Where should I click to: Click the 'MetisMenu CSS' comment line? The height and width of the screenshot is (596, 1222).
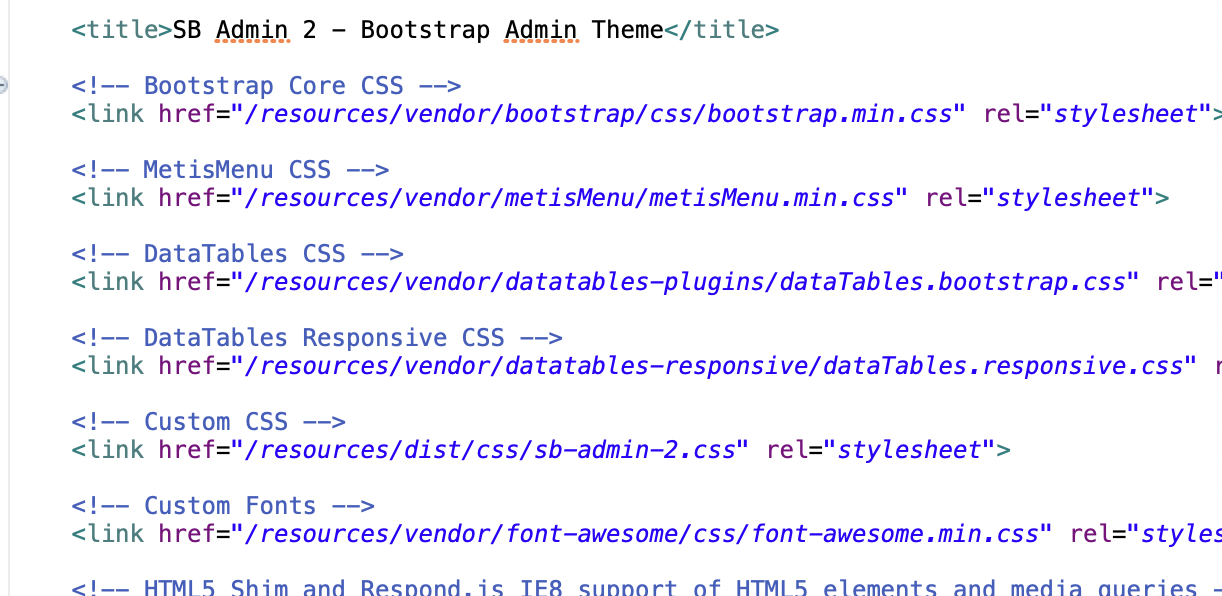[230, 170]
